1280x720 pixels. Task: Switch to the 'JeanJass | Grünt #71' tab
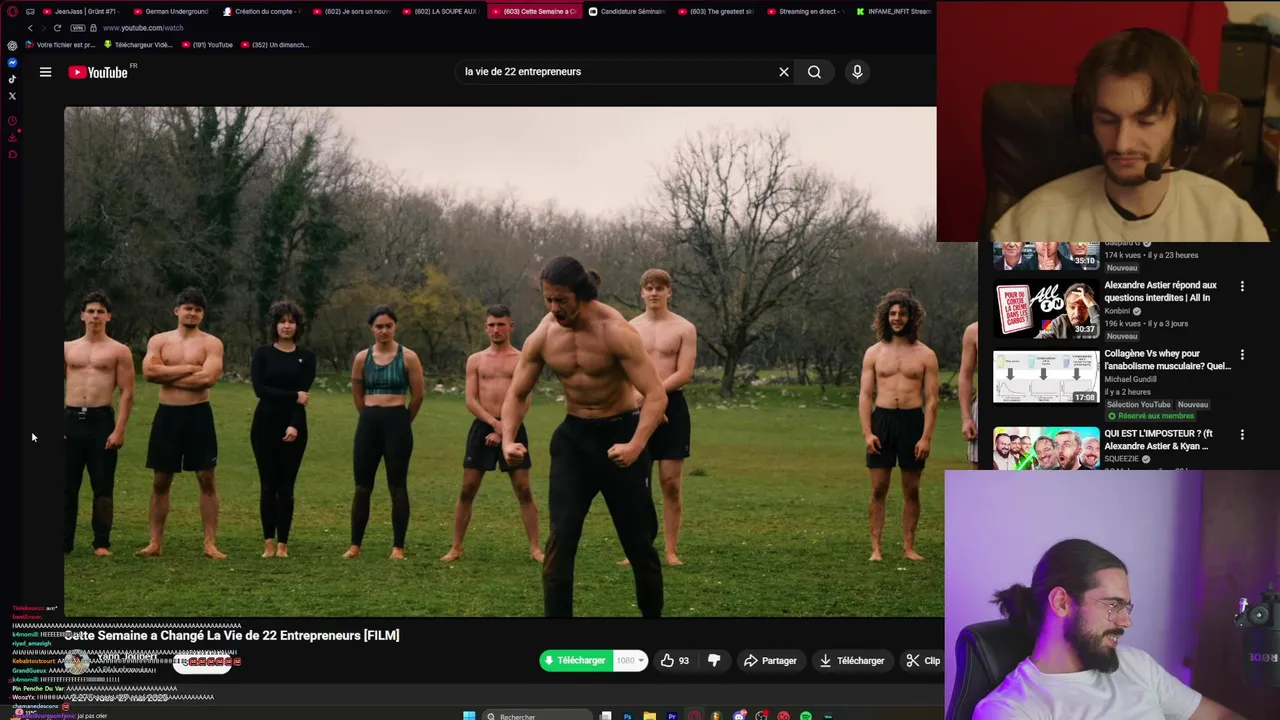point(83,11)
